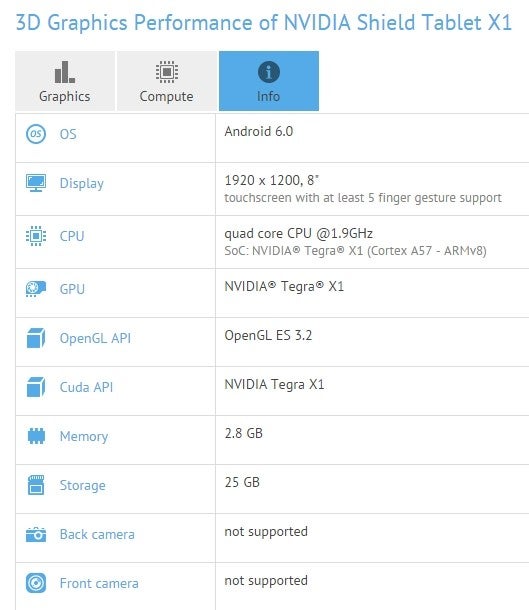Click Front camera's not supported value
This screenshot has width=529, height=610.
click(266, 581)
